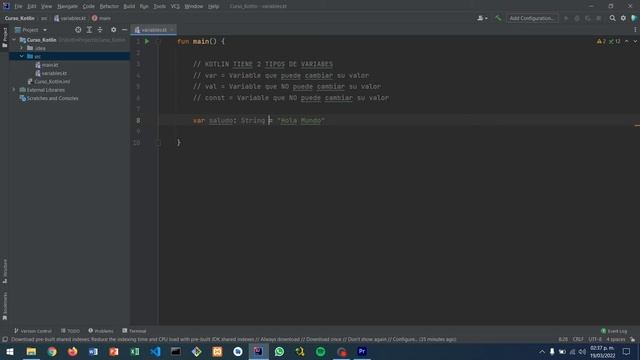Select main.kt in project tree
The height and width of the screenshot is (360, 640).
[x=47, y=65]
